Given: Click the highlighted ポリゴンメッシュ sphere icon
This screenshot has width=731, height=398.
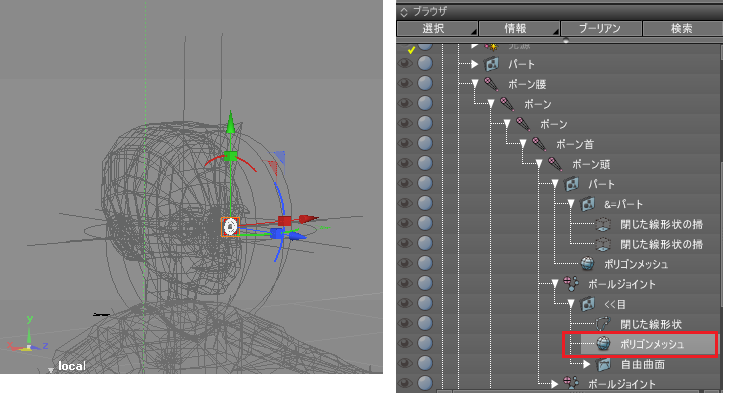Looking at the screenshot, I should pos(603,344).
